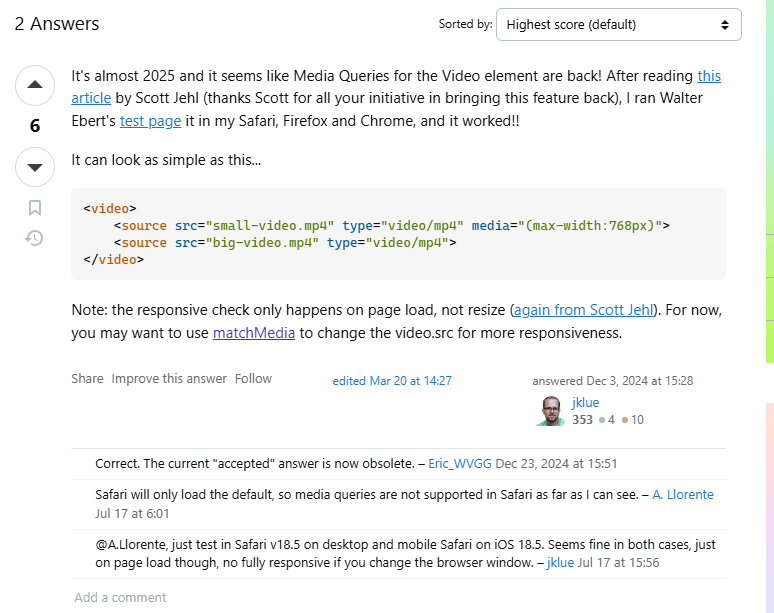This screenshot has width=774, height=613.
Task: Downvote the answer with the down arrow
Action: (35, 167)
